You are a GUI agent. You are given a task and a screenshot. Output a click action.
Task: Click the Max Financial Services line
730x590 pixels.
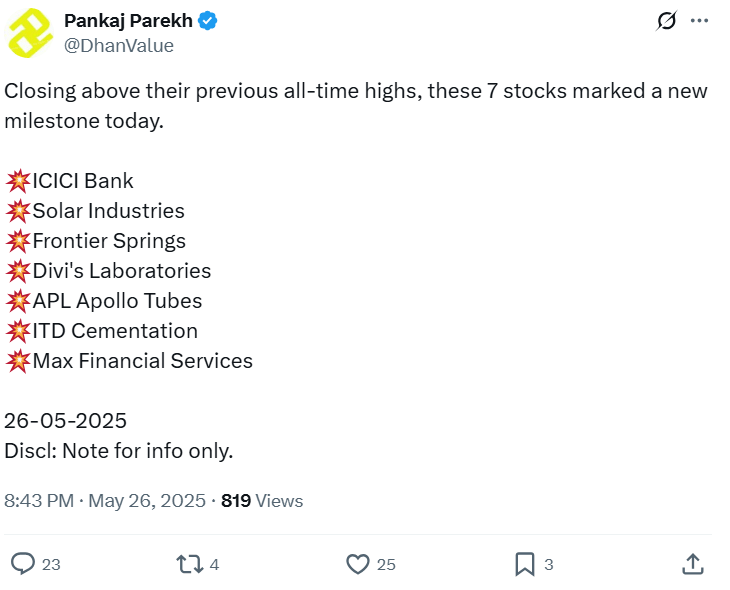click(x=142, y=361)
